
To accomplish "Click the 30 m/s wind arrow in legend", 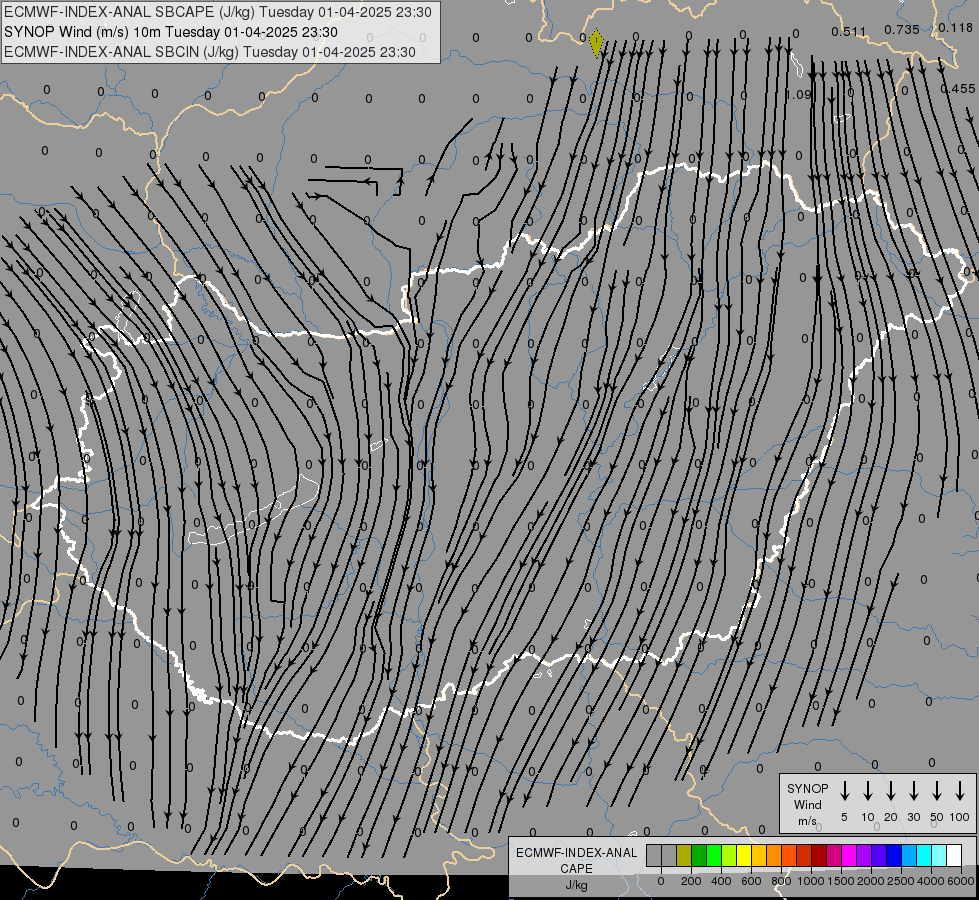I will (914, 791).
